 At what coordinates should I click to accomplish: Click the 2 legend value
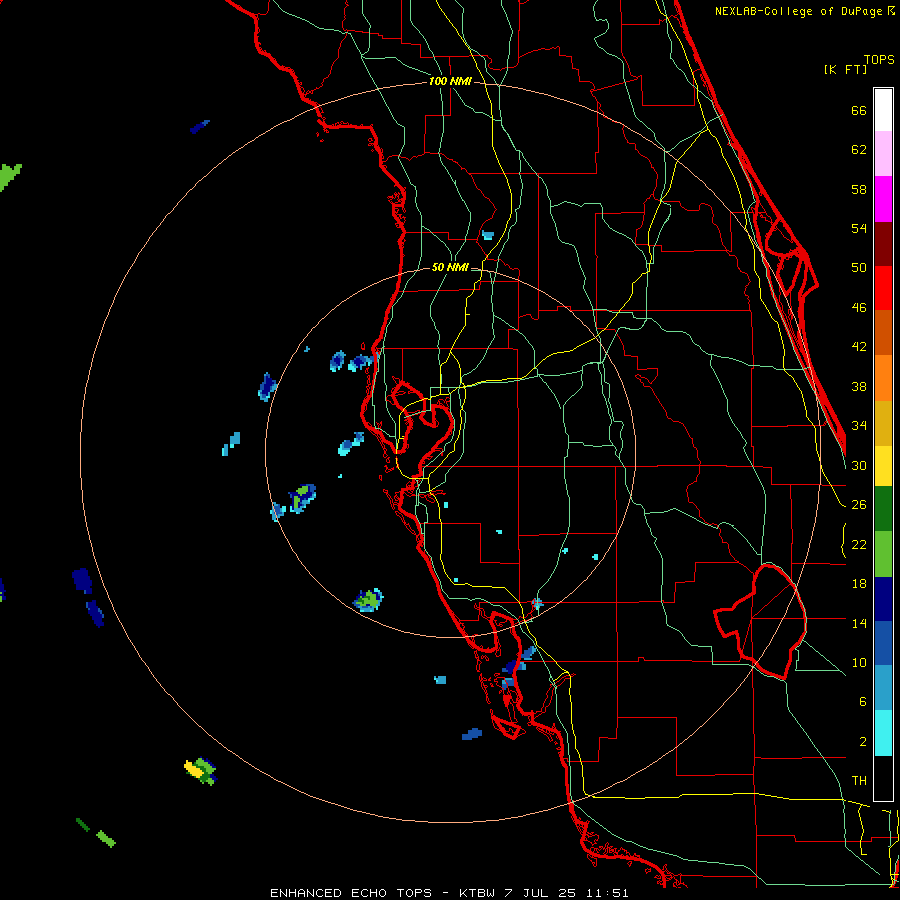[x=863, y=742]
